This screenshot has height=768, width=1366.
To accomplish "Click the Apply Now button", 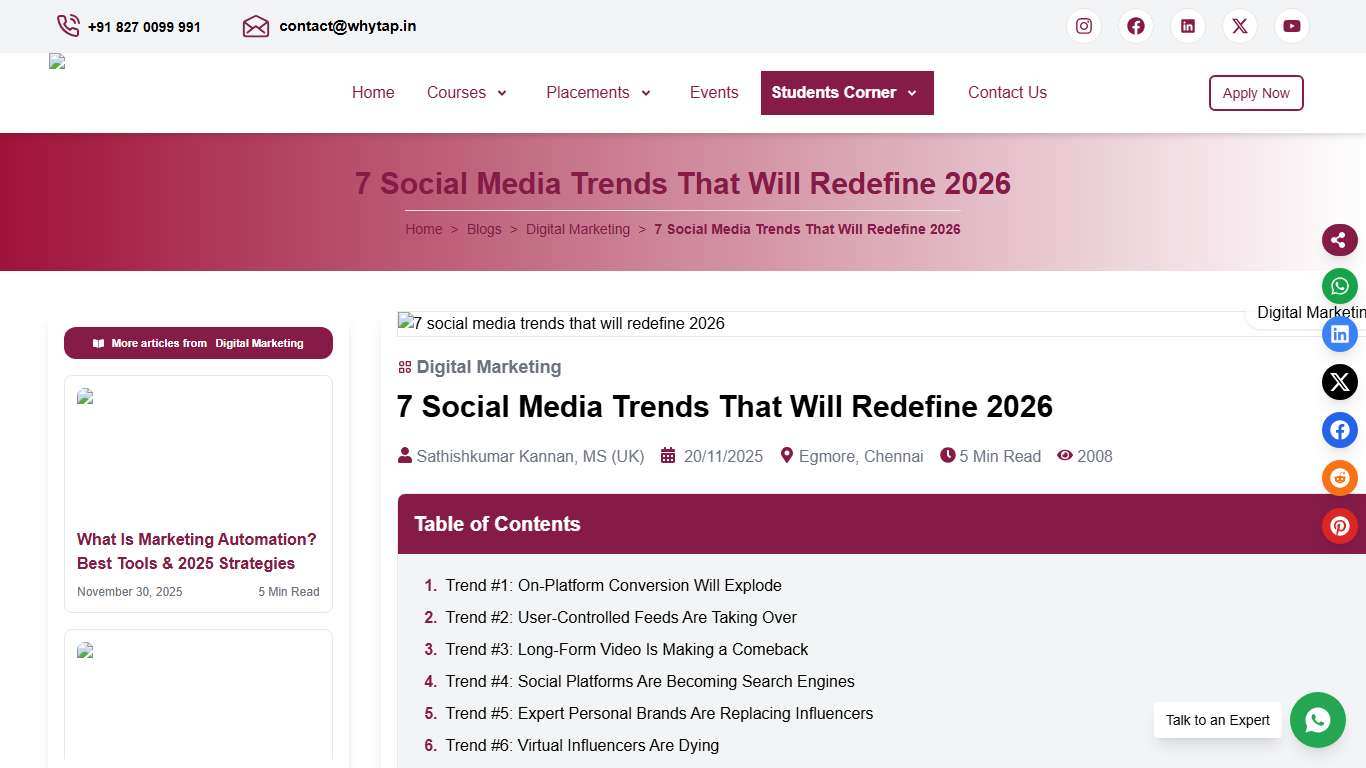I will coord(1256,93).
